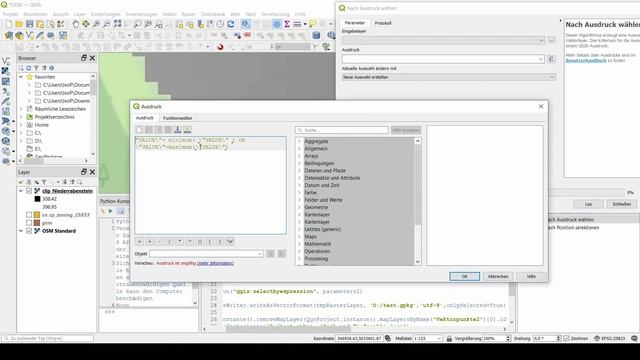Image resolution: width=640 pixels, height=360 pixels.
Task: Click Abbrechen in the Ausdruck dialog
Action: [x=498, y=276]
